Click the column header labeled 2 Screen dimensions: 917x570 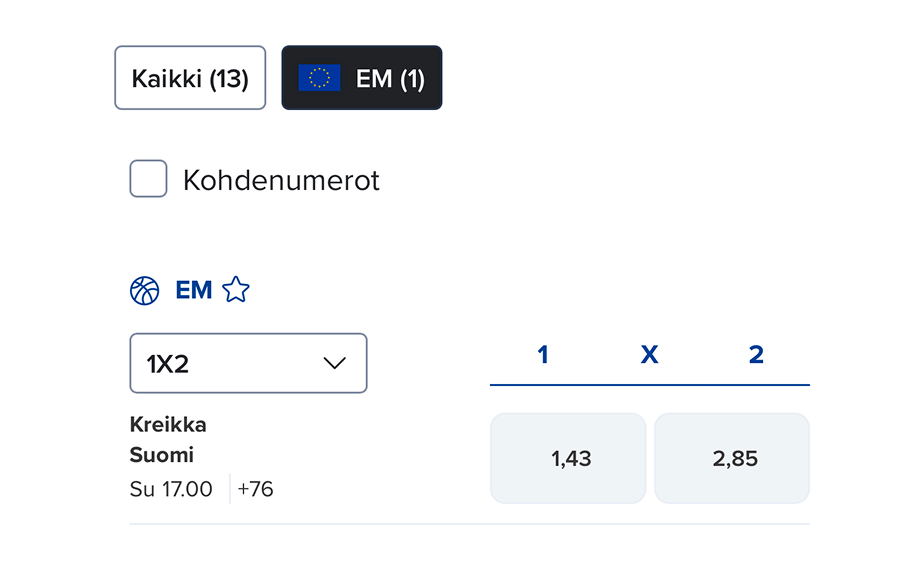point(756,355)
